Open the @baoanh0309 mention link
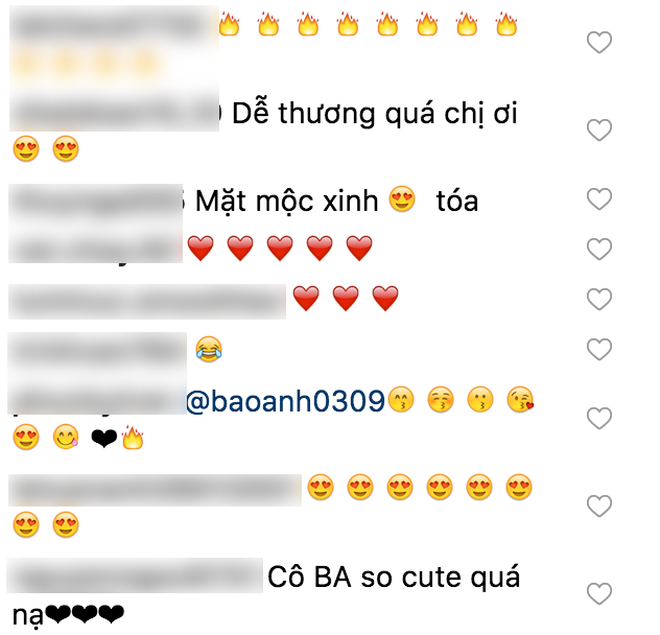This screenshot has height=635, width=660. point(285,401)
